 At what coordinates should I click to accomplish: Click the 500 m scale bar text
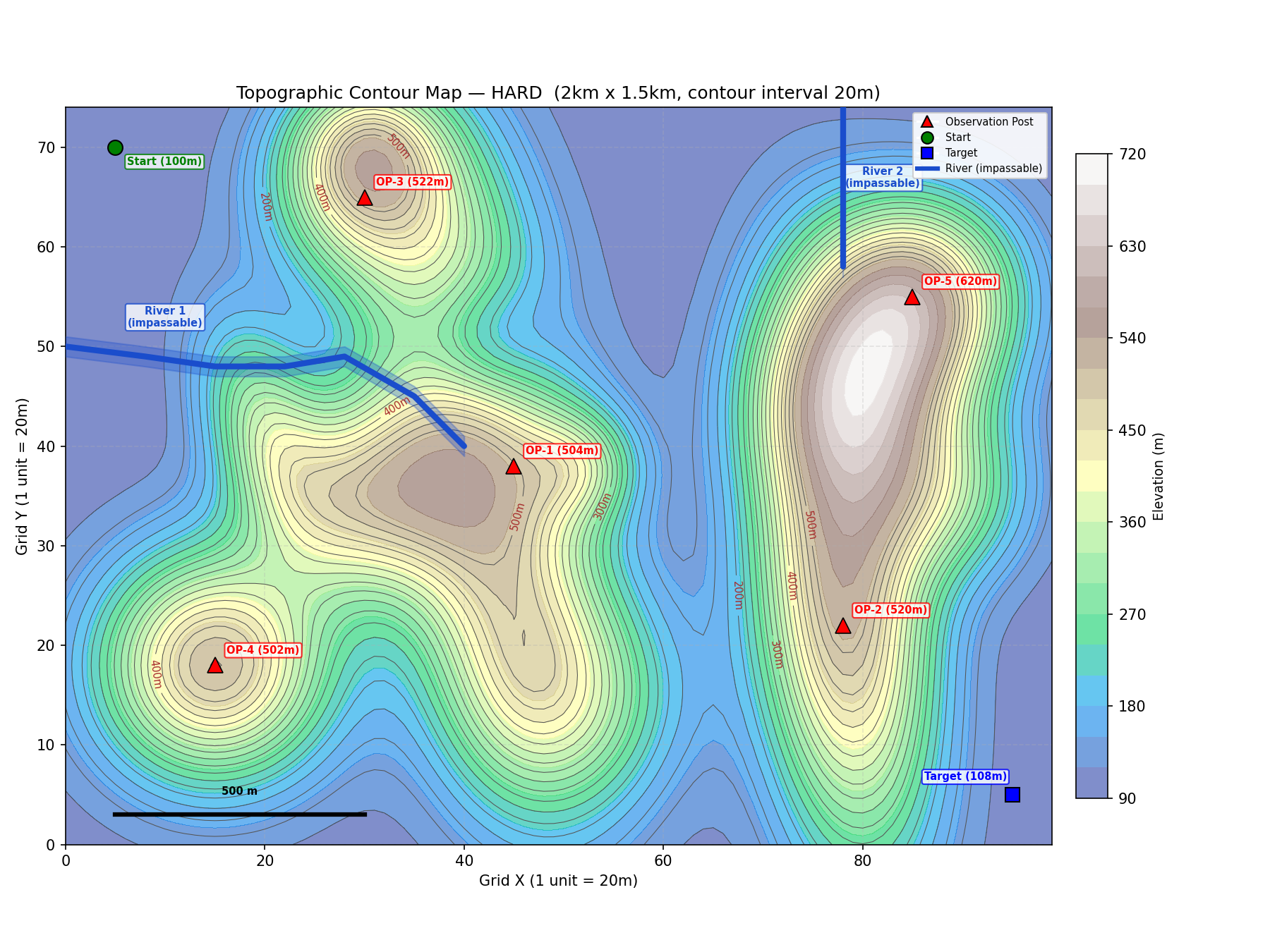tap(240, 791)
